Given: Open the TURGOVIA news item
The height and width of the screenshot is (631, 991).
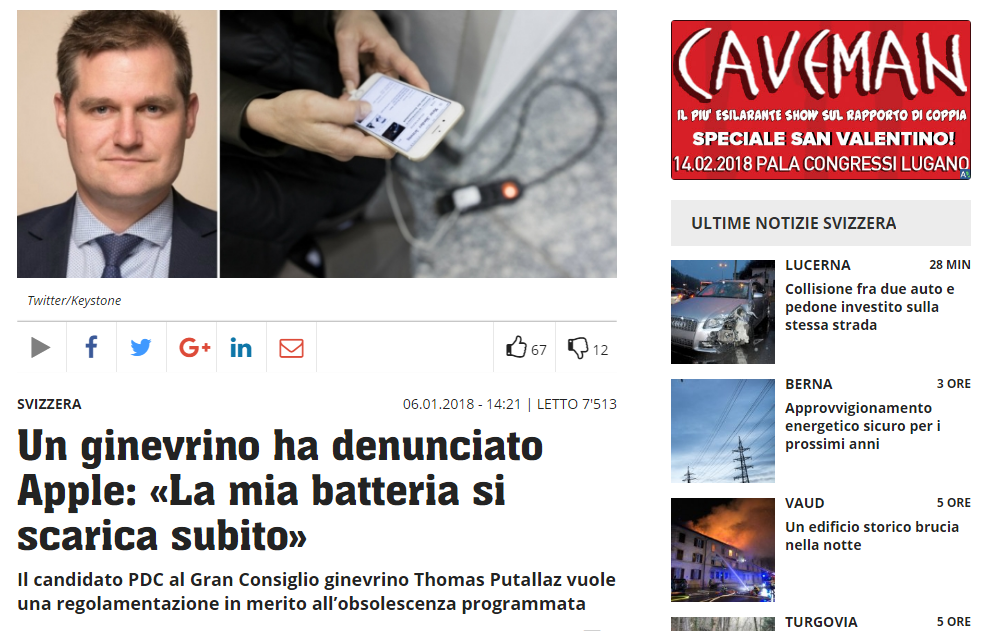Looking at the screenshot, I should (821, 622).
